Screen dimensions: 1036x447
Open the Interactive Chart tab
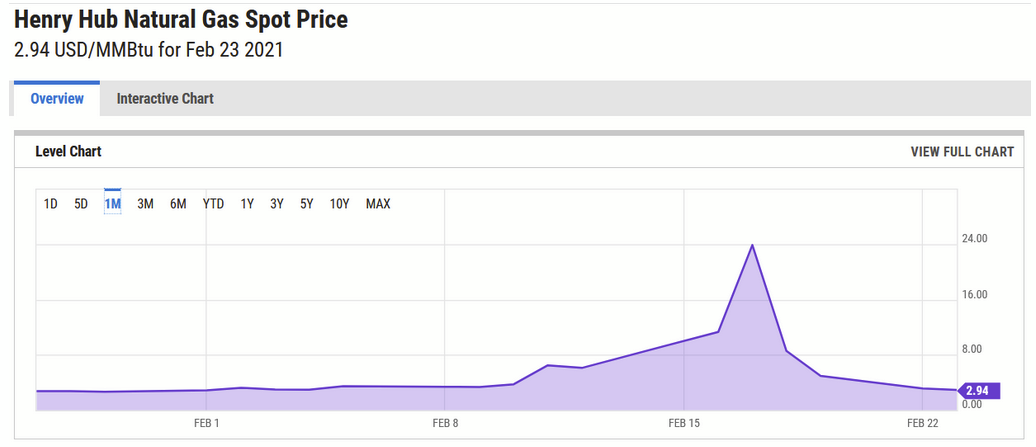165,99
